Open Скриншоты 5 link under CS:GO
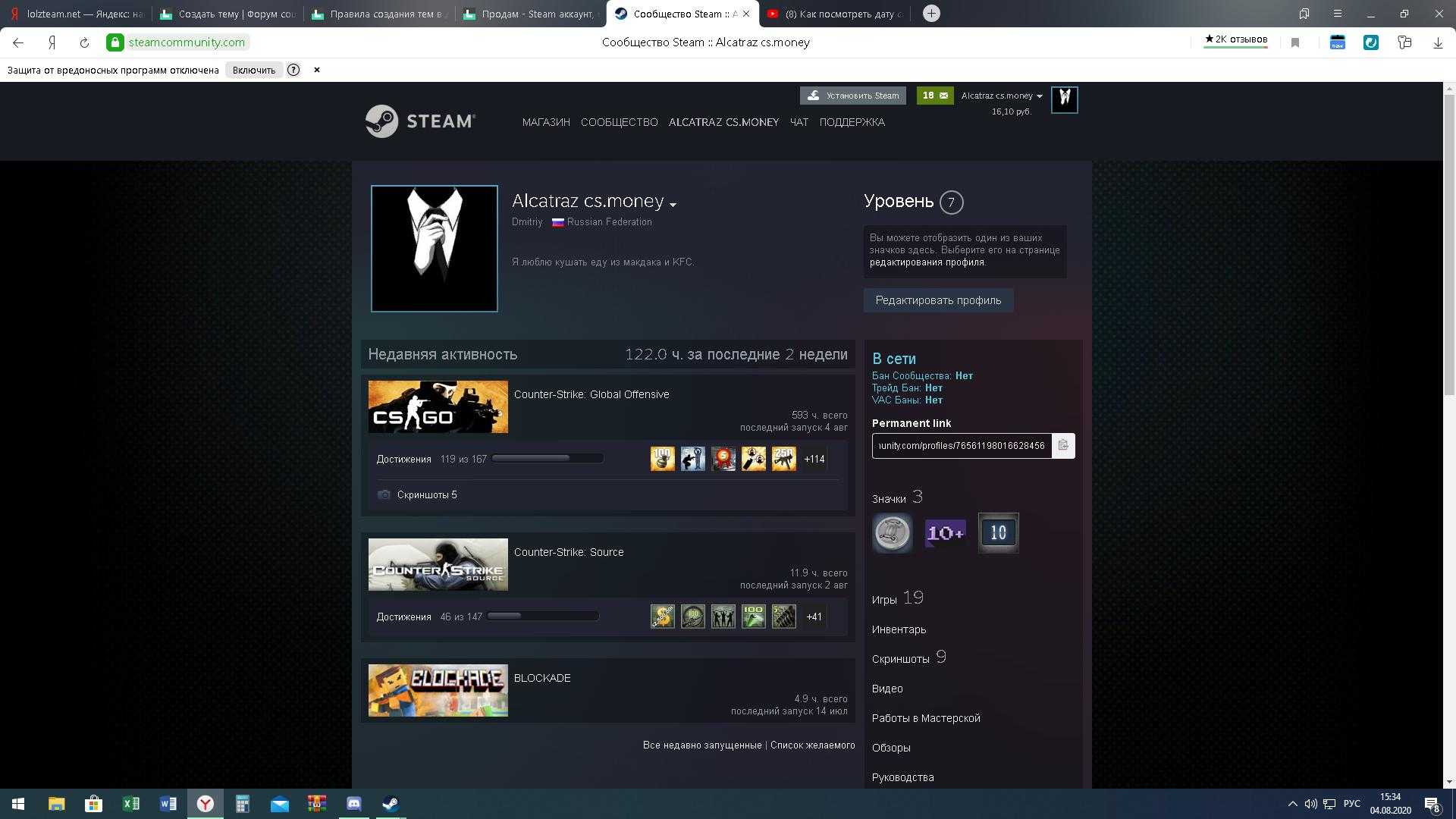Viewport: 1456px width, 819px height. [x=427, y=494]
